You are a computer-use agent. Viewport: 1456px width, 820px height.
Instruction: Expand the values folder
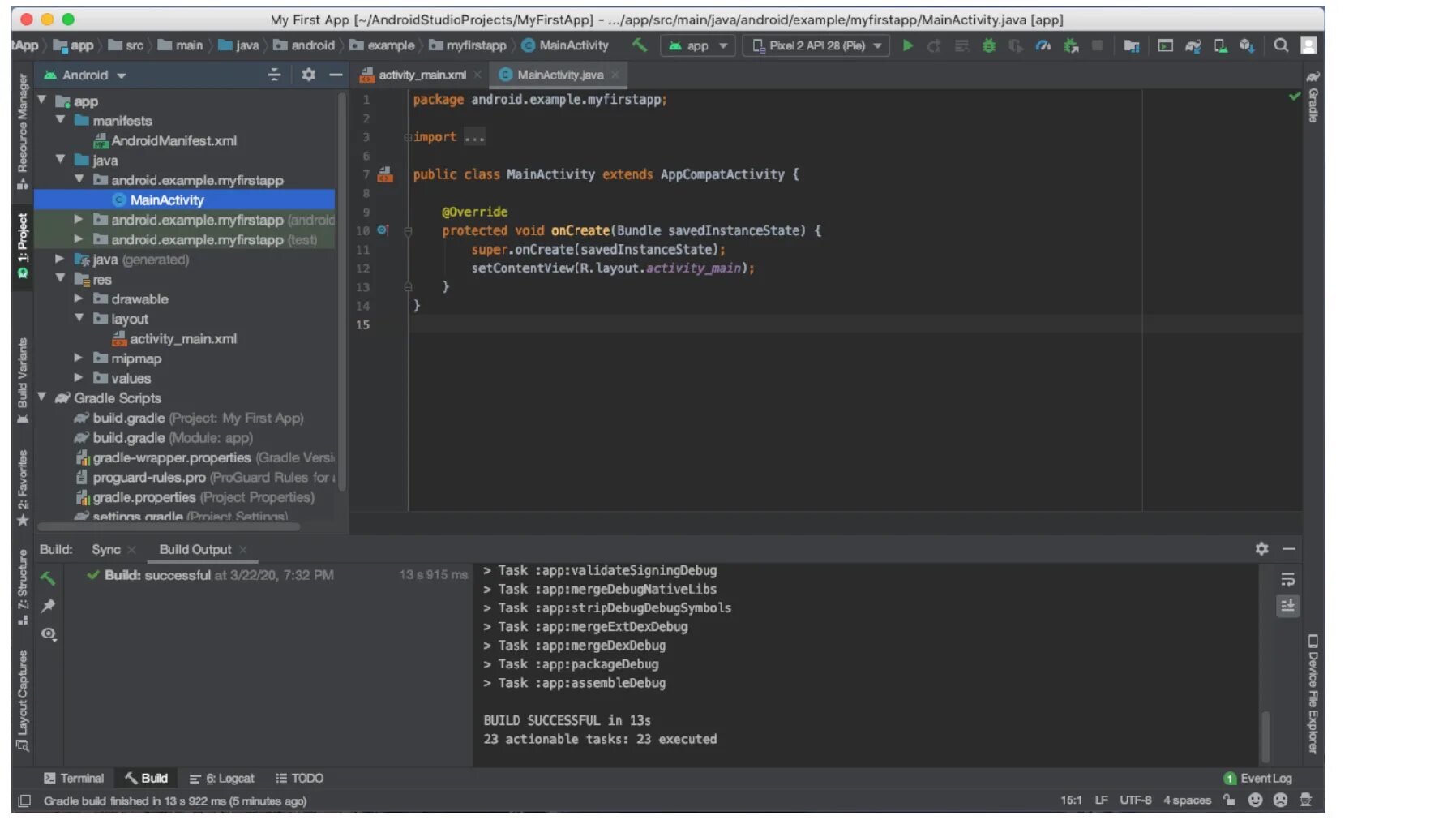[x=79, y=377]
